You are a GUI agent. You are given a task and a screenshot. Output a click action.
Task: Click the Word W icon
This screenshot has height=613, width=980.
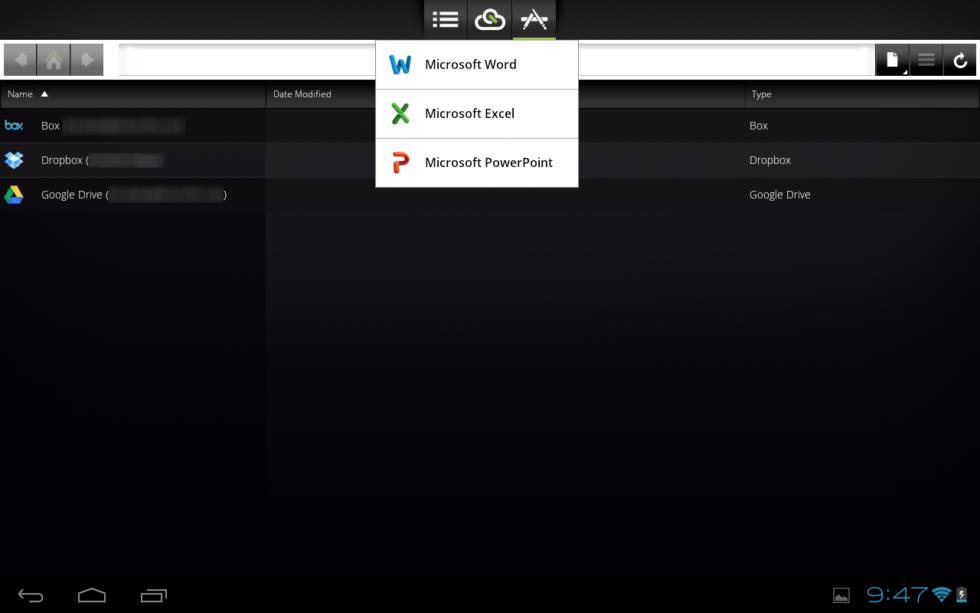400,64
